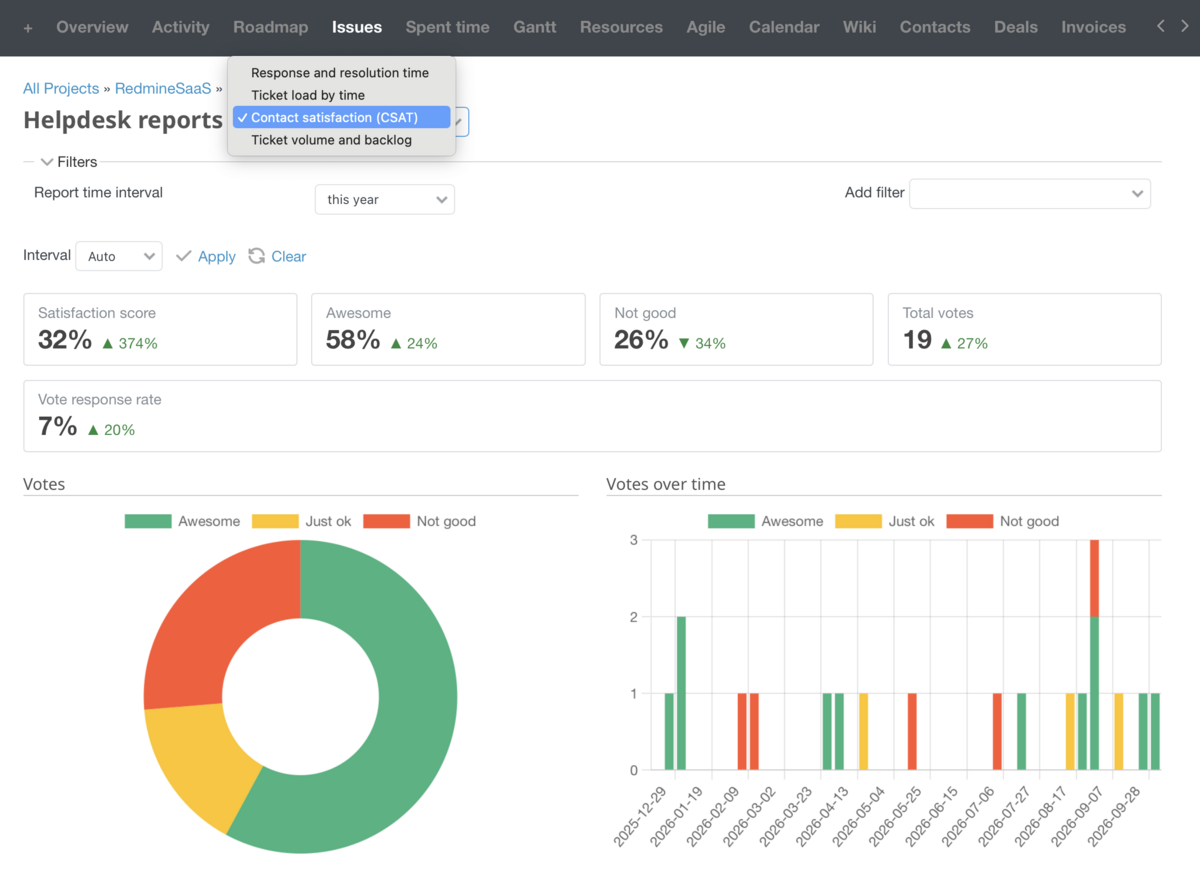Open the Contacts tab
1200x878 pixels.
coord(935,27)
